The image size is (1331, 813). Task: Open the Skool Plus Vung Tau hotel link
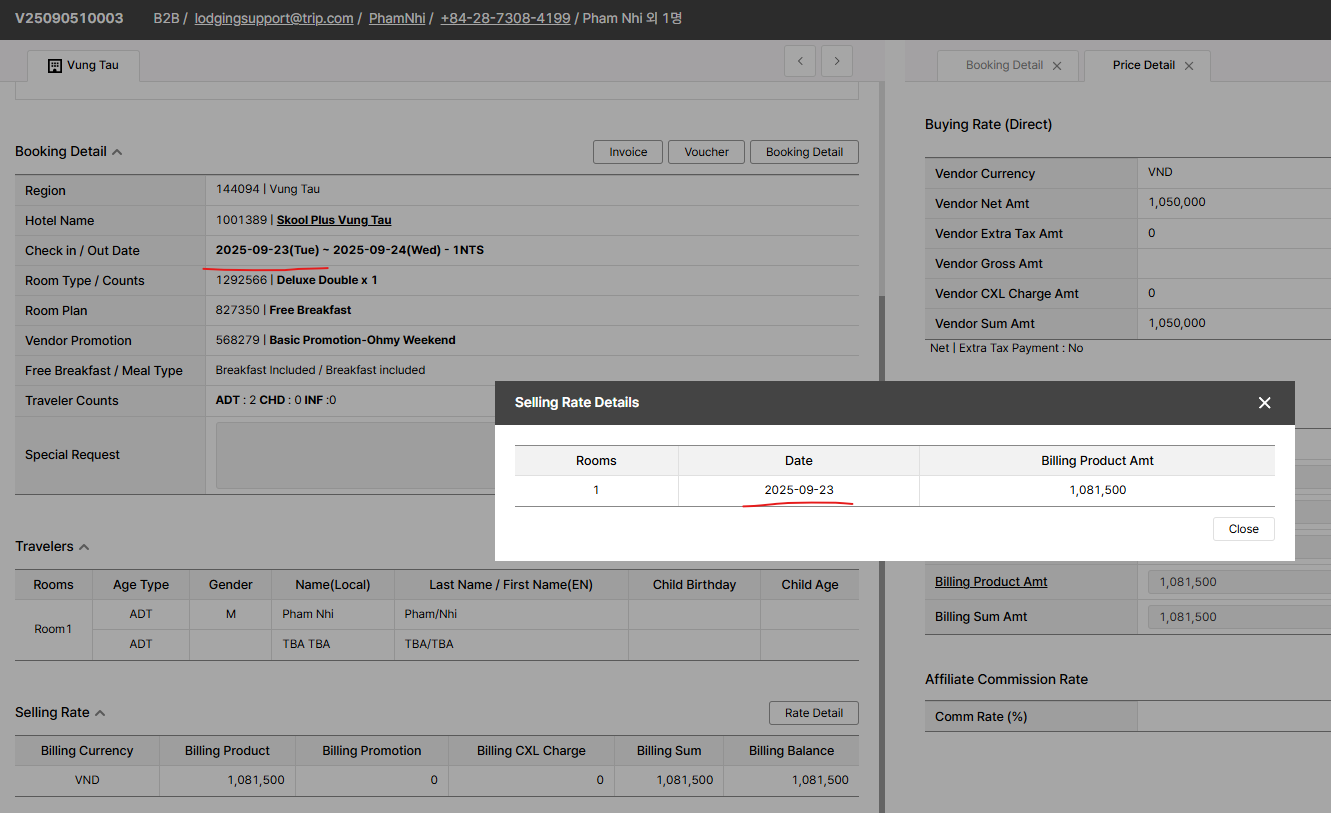[334, 220]
